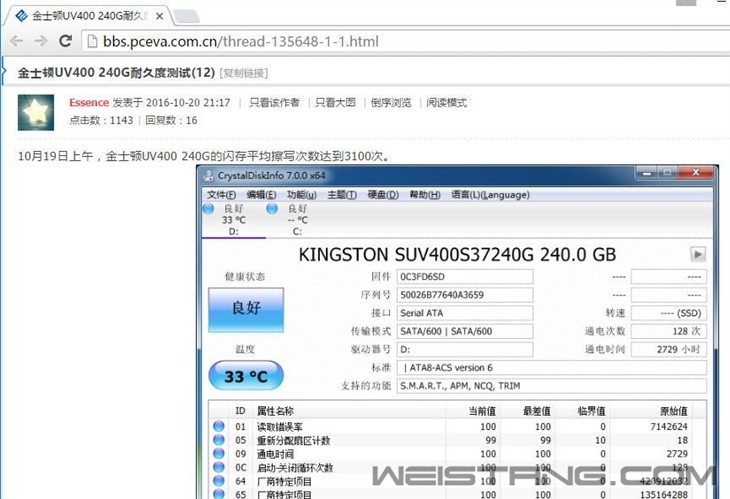Click the browser back arrow
Screen dimensions: 730x499
tap(17, 41)
